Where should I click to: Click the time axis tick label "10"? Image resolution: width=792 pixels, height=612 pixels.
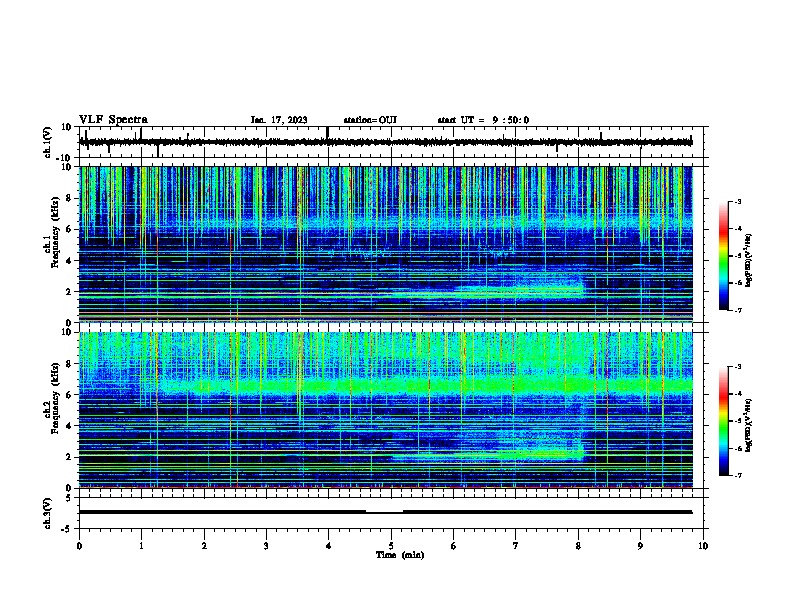tap(703, 546)
